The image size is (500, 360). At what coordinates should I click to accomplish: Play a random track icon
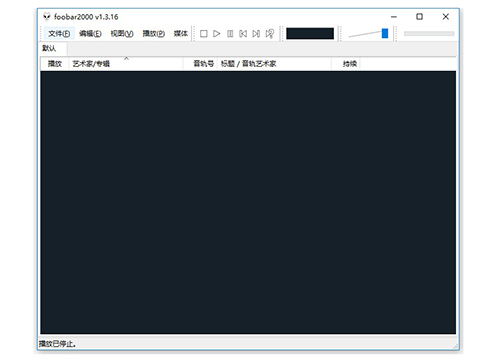click(x=270, y=34)
